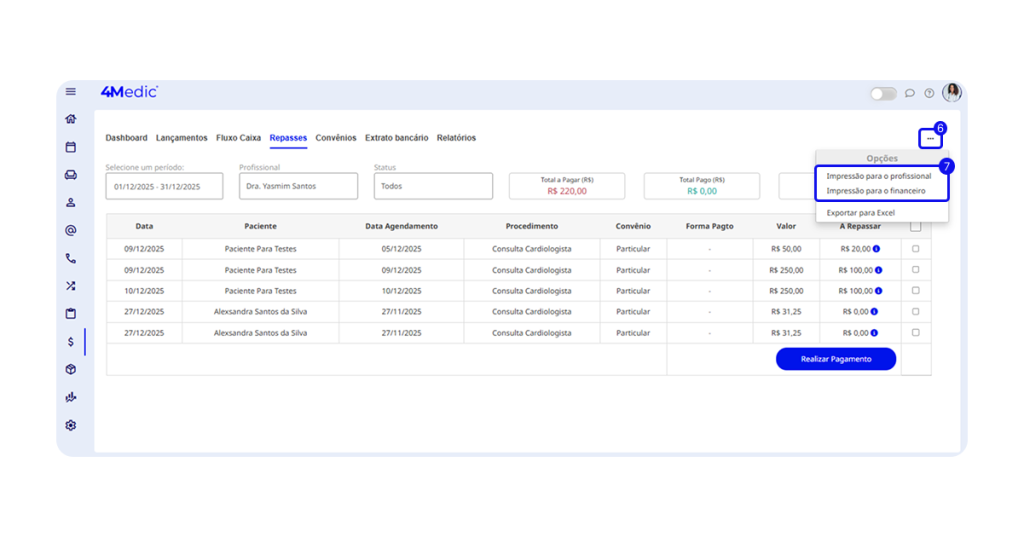Viewport: 1024px width, 537px height.
Task: Switch to the Lançamentos tab
Action: [x=182, y=138]
